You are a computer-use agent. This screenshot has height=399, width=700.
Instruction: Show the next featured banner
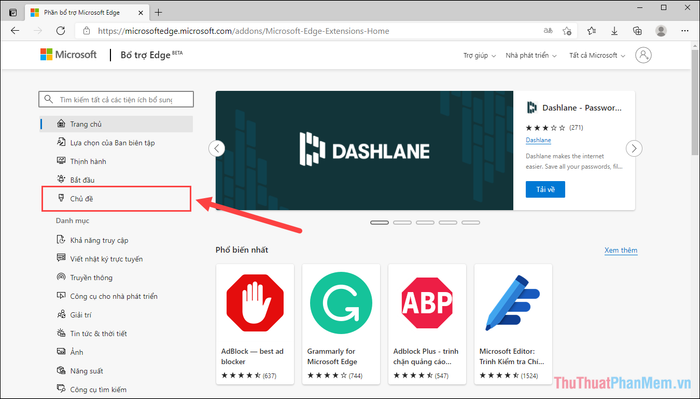(634, 148)
